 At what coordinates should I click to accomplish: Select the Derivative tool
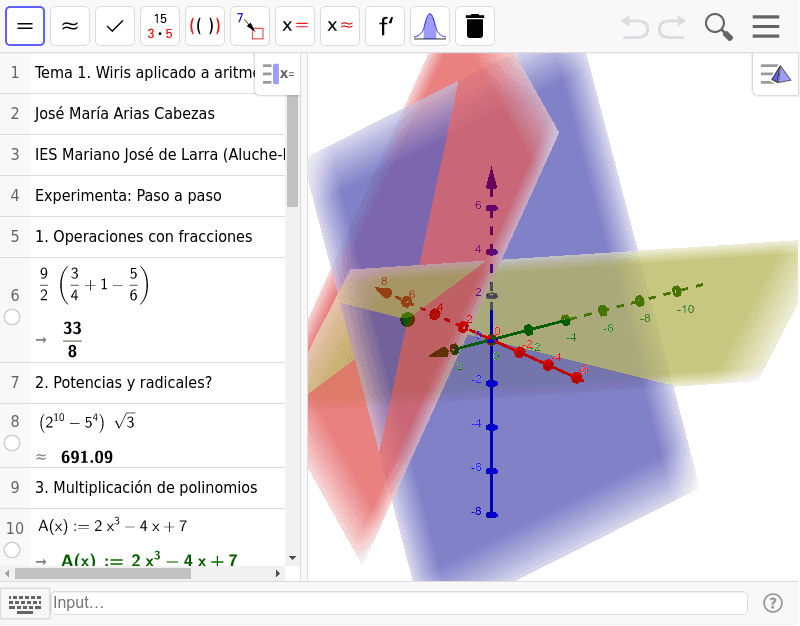pyautogui.click(x=384, y=26)
